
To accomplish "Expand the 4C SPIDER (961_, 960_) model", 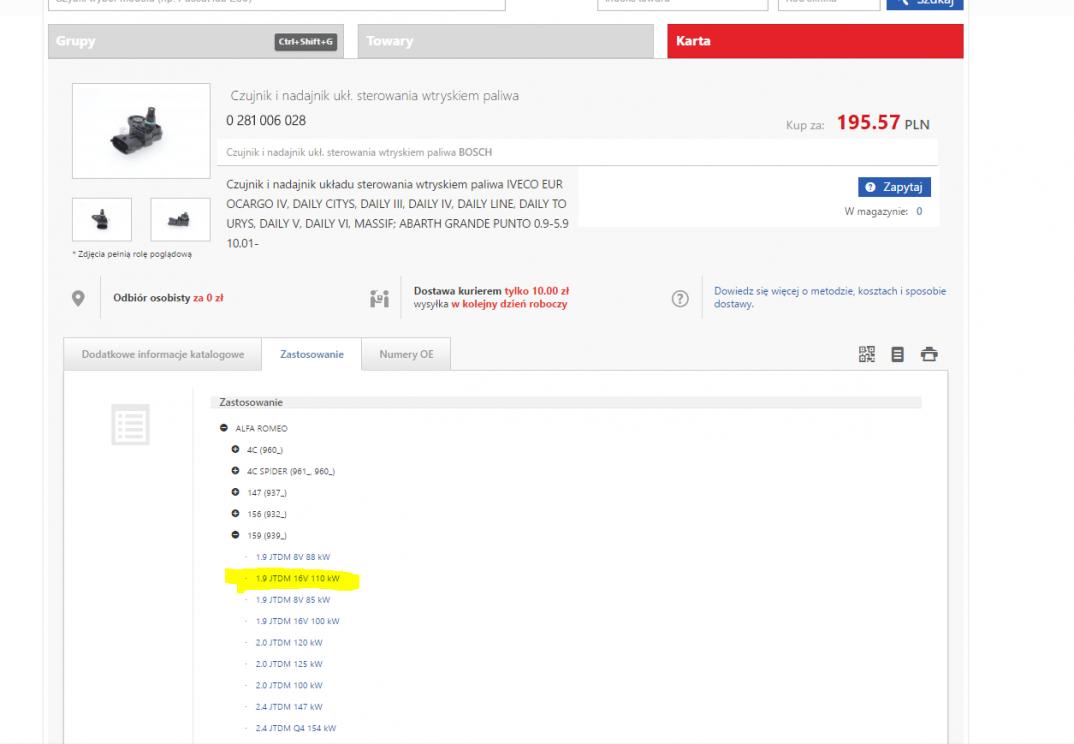I will pos(235,471).
